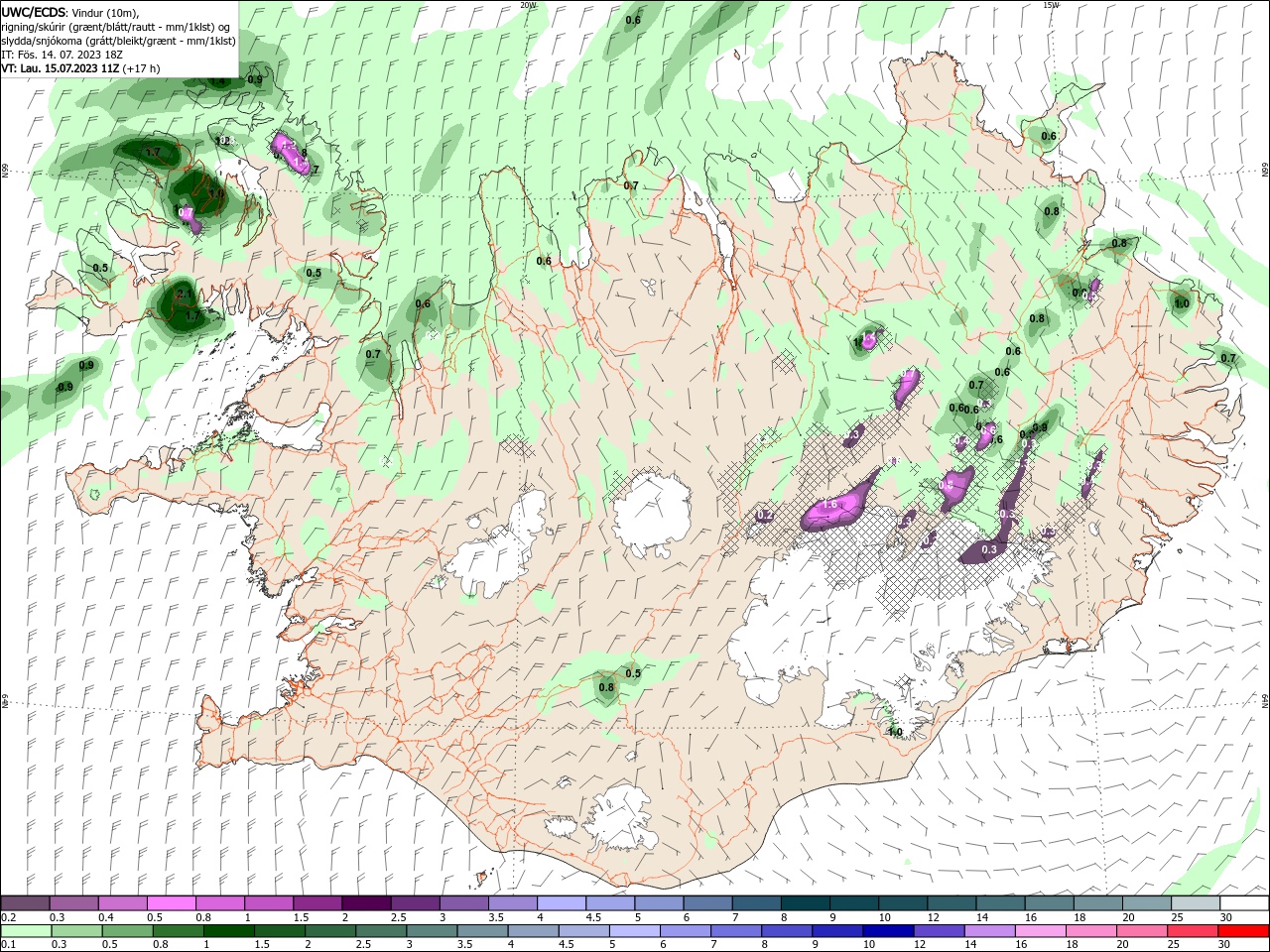The image size is (1270, 952).
Task: Click the dark teal swatch labeled 8 on snow scale
Action: coord(806,903)
